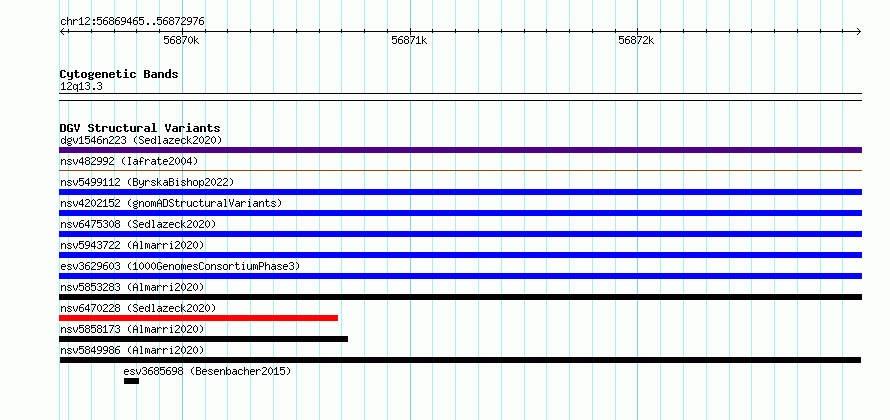Click the nsv5943722 (Almarri2020) label

pos(132,245)
